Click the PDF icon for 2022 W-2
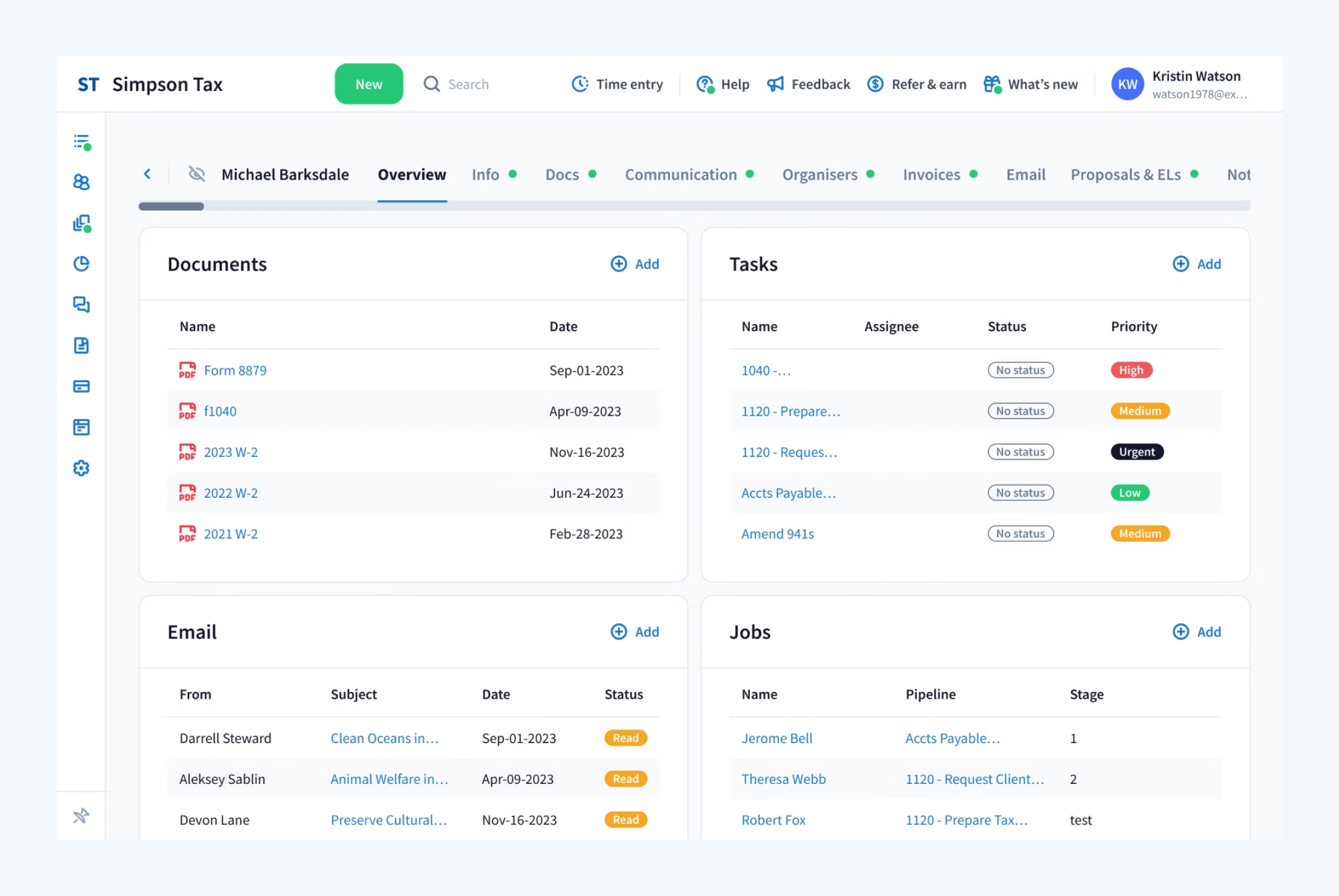This screenshot has width=1339, height=896. coord(187,493)
